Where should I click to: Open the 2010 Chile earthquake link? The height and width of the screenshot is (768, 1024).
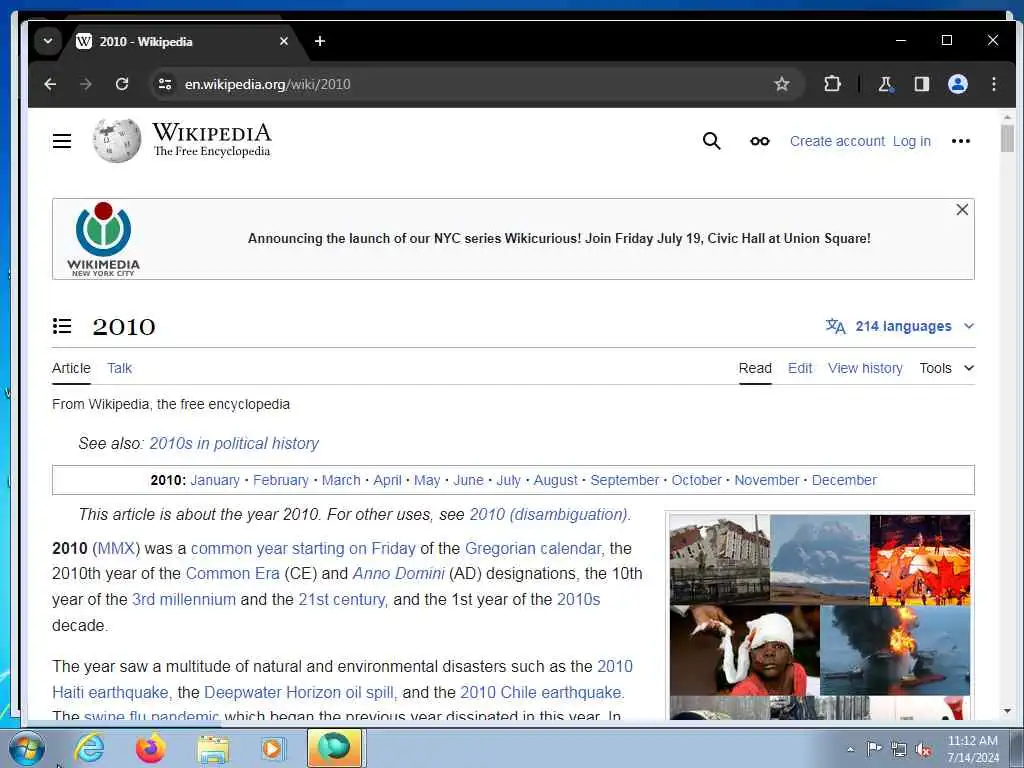point(541,692)
